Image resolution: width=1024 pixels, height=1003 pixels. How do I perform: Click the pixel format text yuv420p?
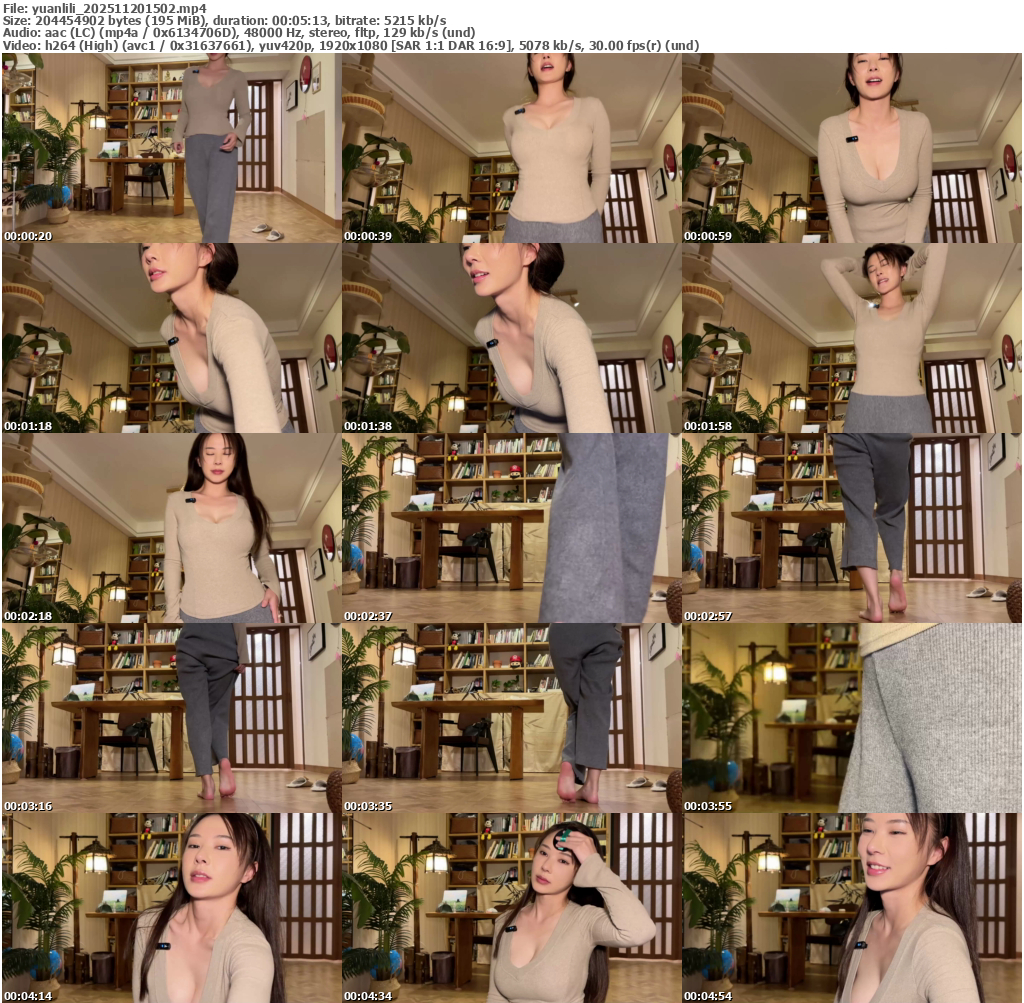[x=287, y=46]
